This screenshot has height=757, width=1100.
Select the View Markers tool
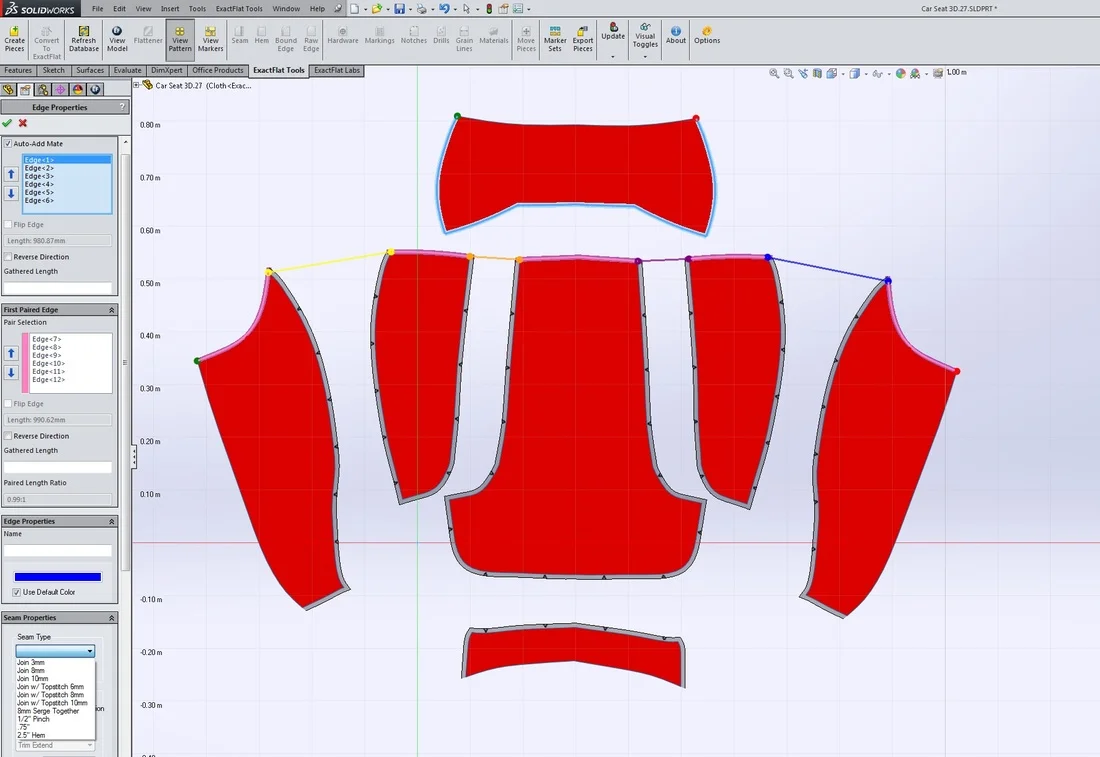211,40
